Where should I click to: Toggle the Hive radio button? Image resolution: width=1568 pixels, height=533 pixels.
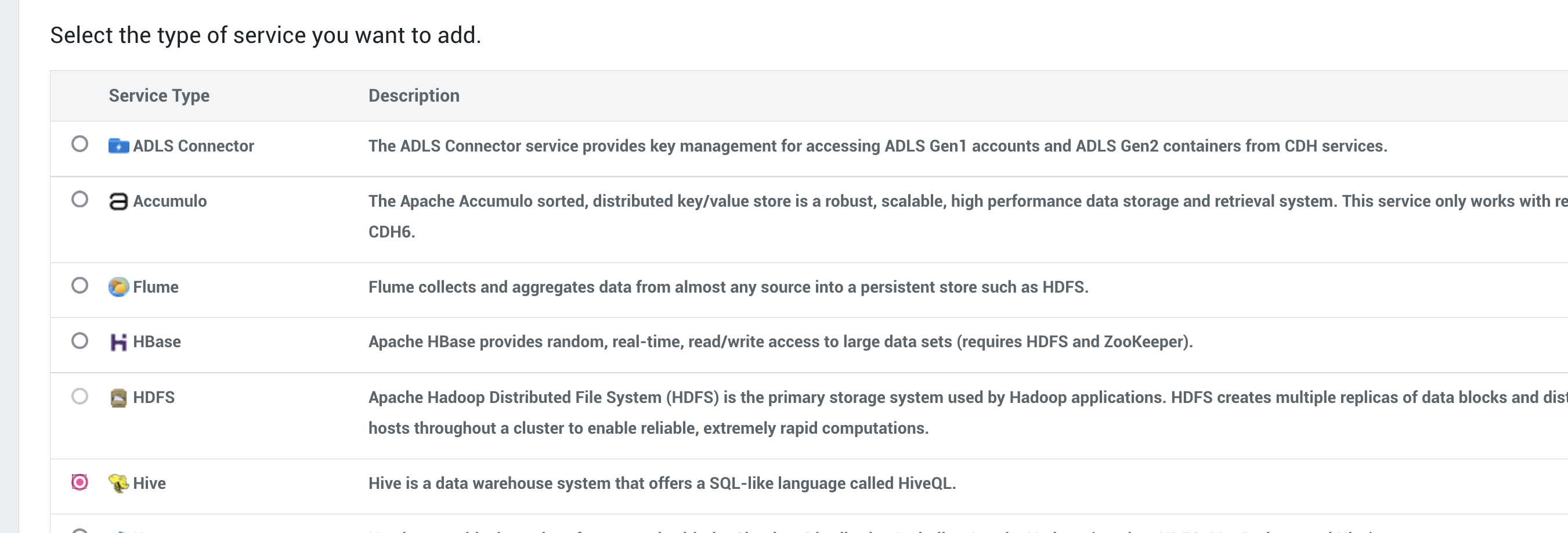coord(80,482)
